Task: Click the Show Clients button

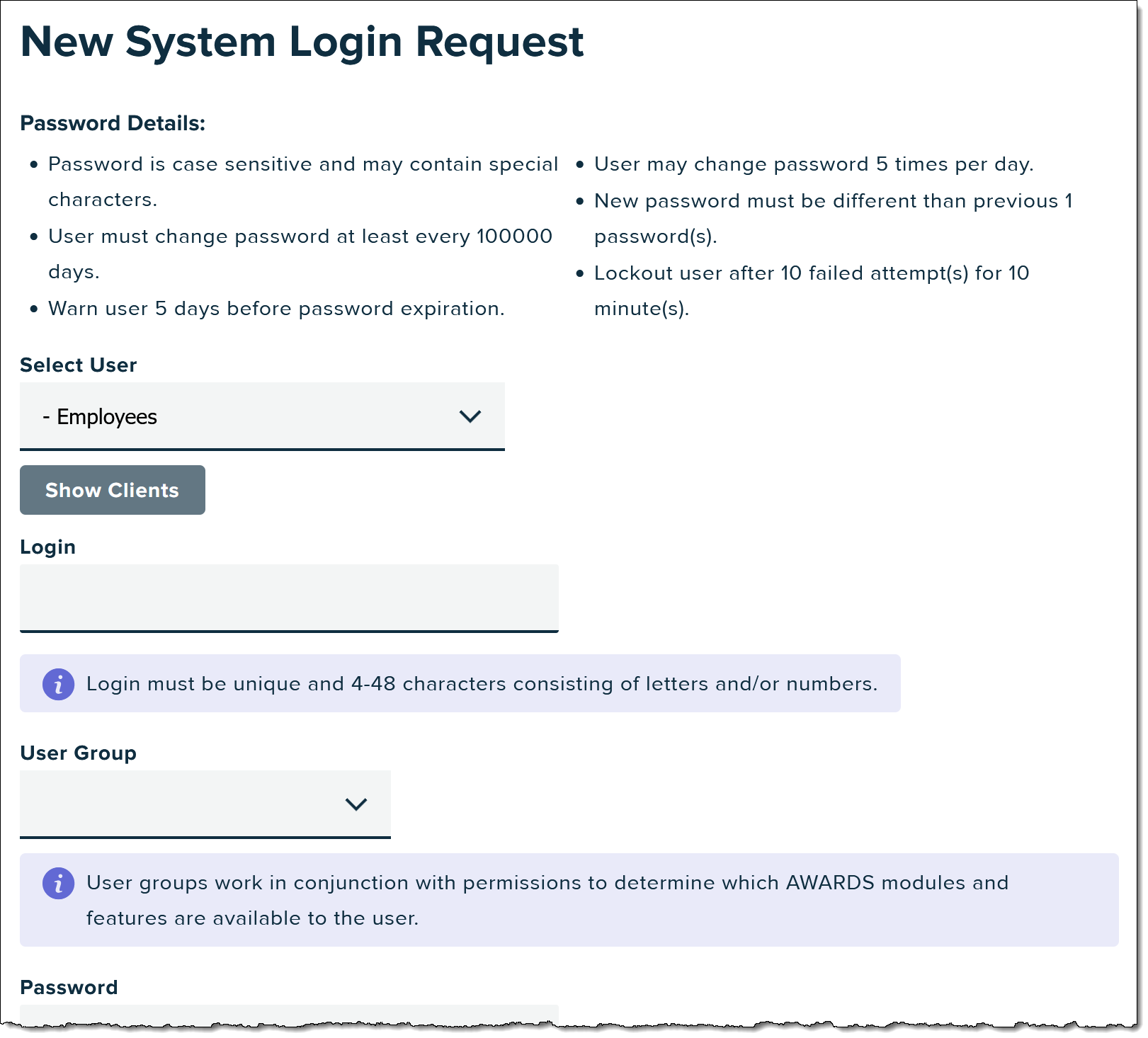Action: tap(112, 490)
